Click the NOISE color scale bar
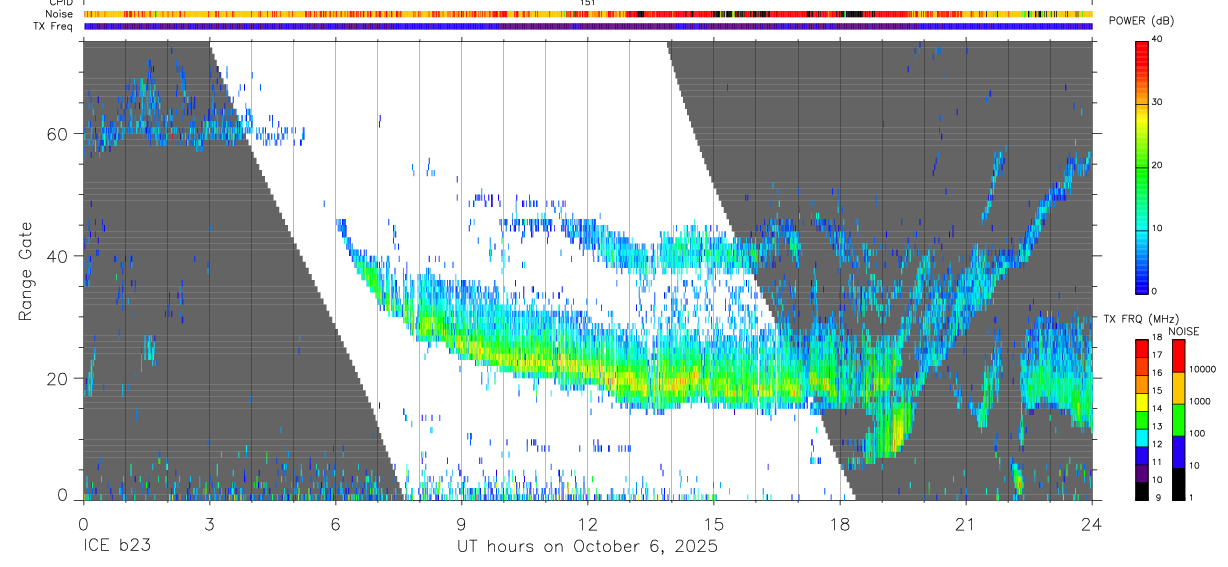Image resolution: width=1228 pixels, height=567 pixels. pos(1179,419)
